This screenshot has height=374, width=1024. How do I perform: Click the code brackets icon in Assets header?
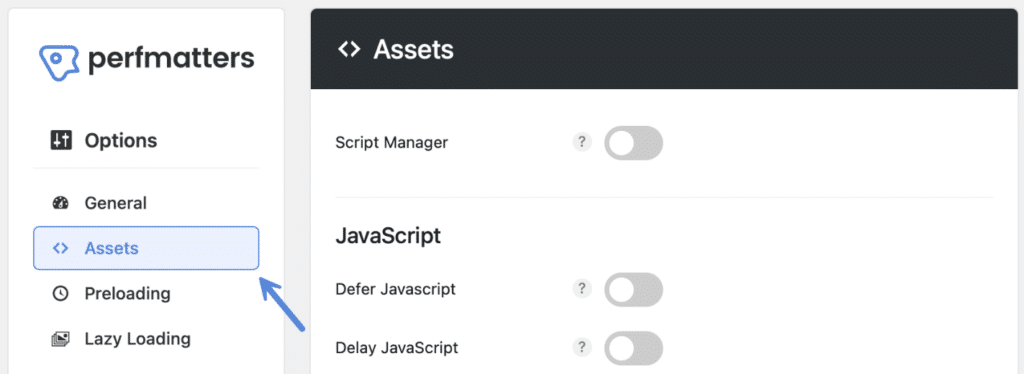pyautogui.click(x=349, y=49)
